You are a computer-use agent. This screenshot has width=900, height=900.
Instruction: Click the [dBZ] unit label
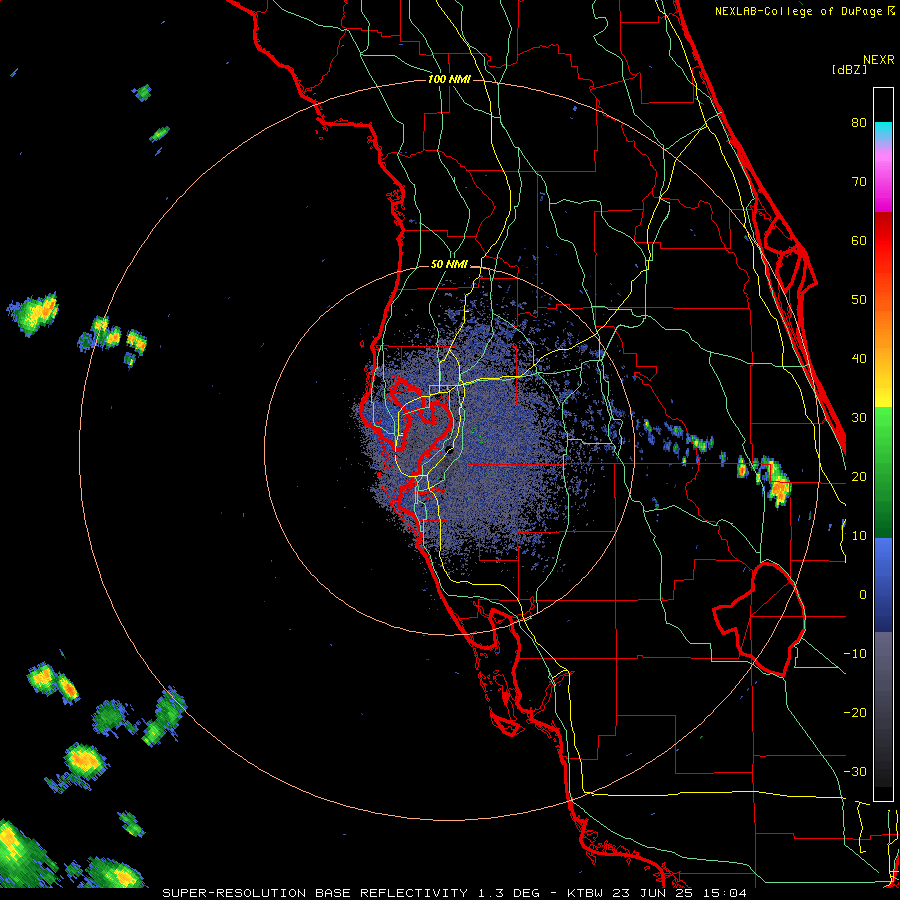(849, 69)
